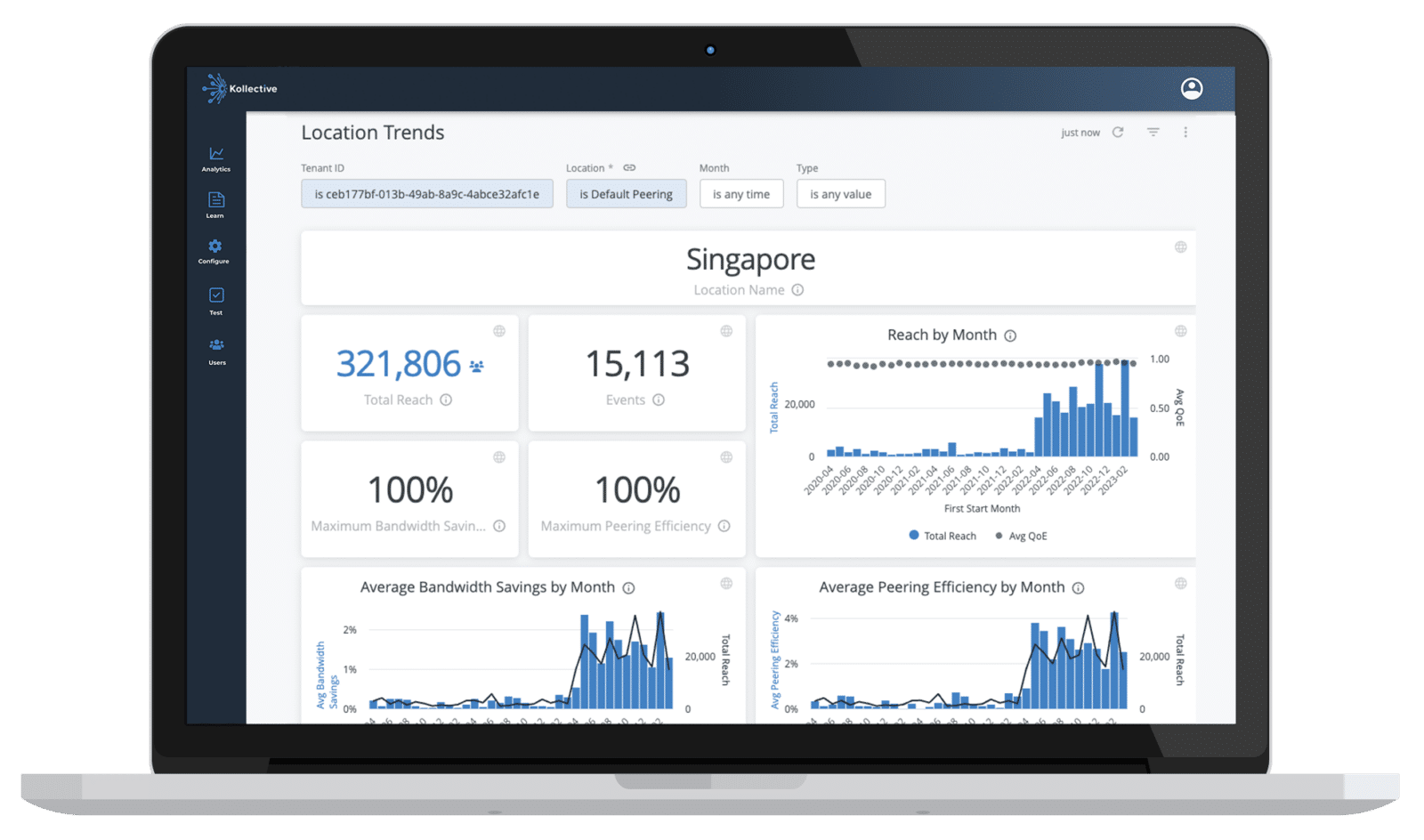Click the Kollective logo
The image size is (1424, 840).
click(239, 88)
